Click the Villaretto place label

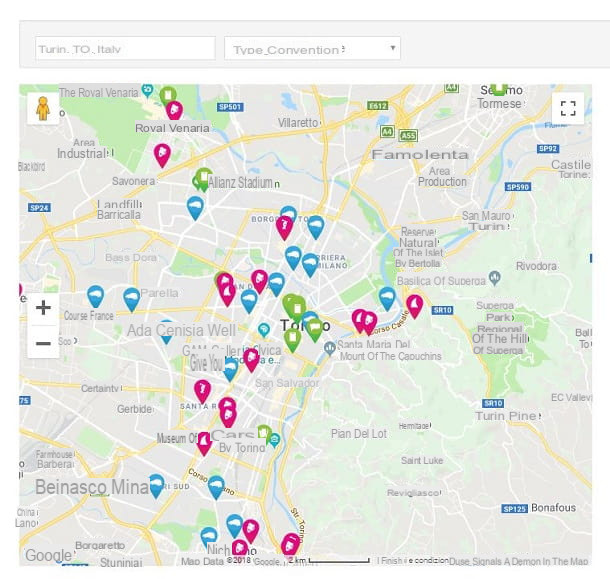pos(298,123)
